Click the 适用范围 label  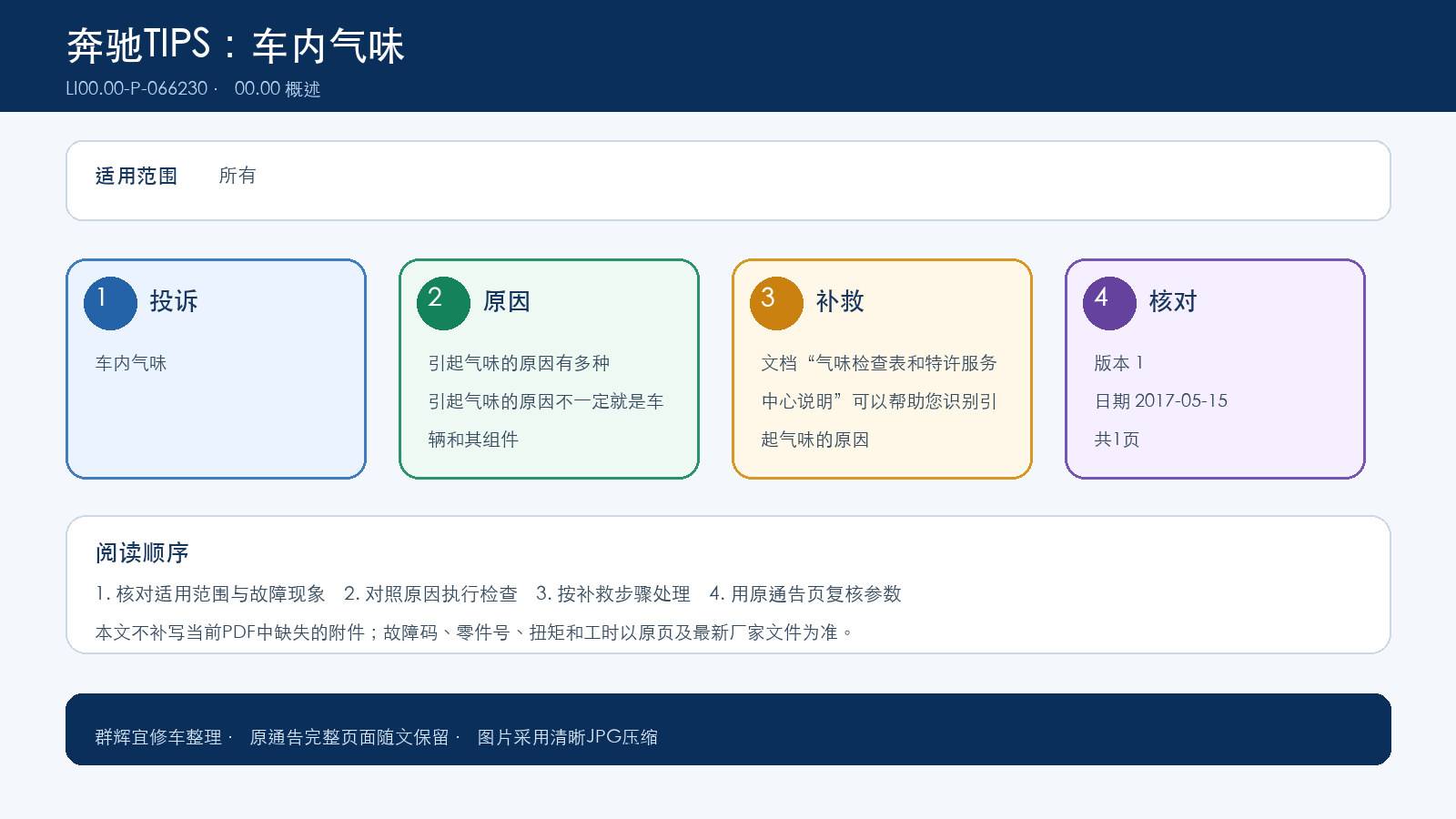136,176
